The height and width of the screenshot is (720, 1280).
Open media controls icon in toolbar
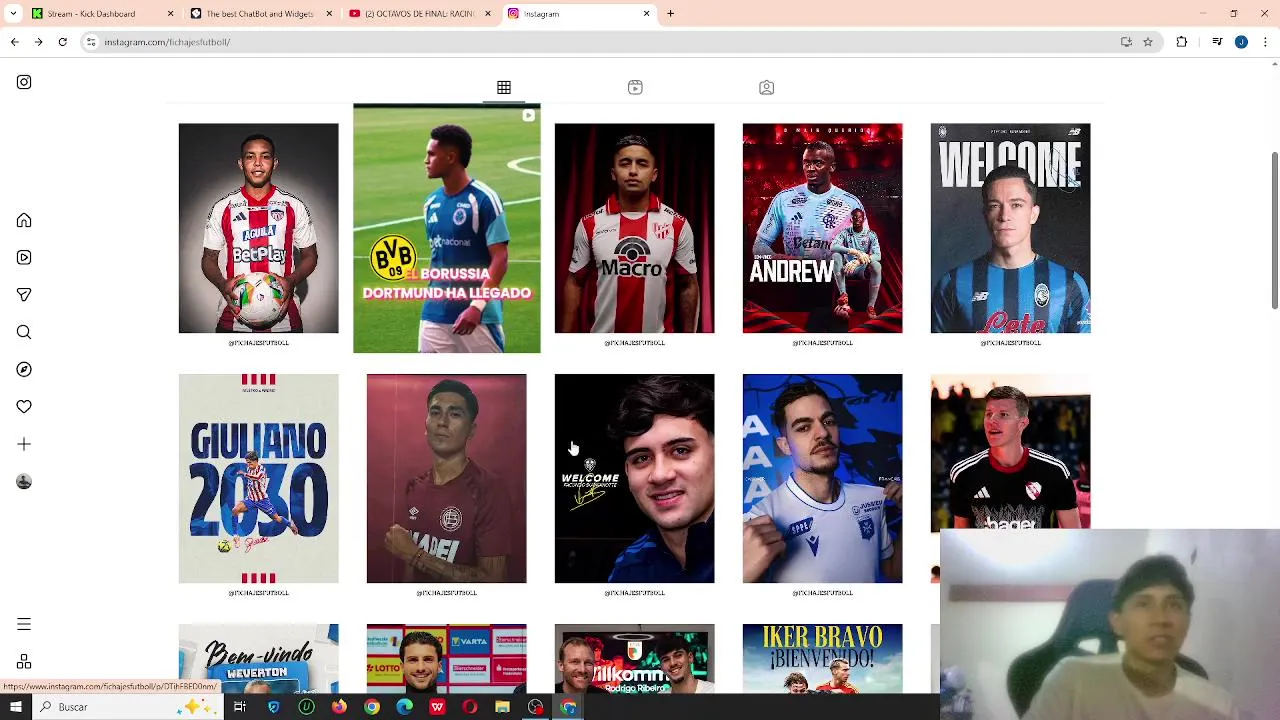pyautogui.click(x=1217, y=42)
